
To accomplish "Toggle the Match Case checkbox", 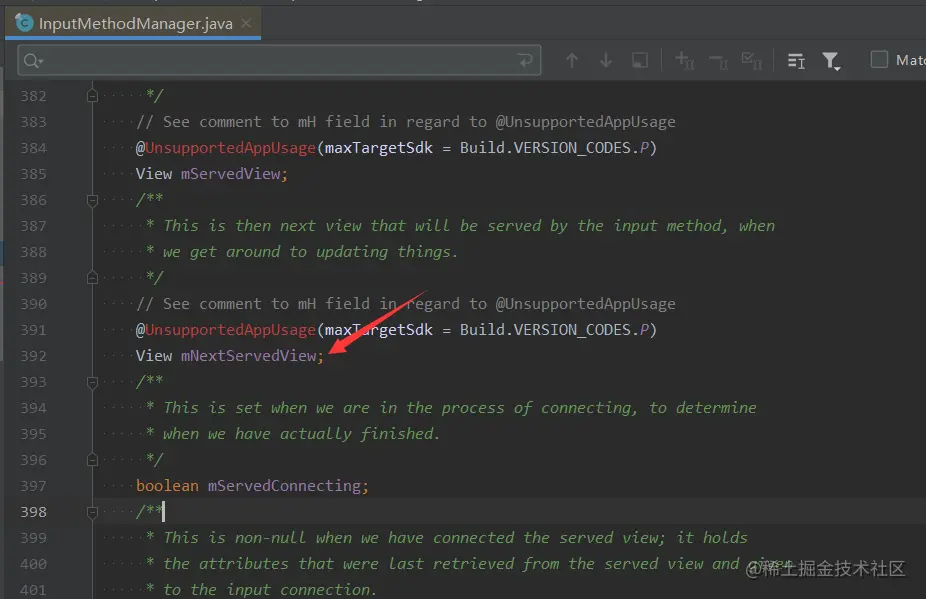I will [x=879, y=60].
